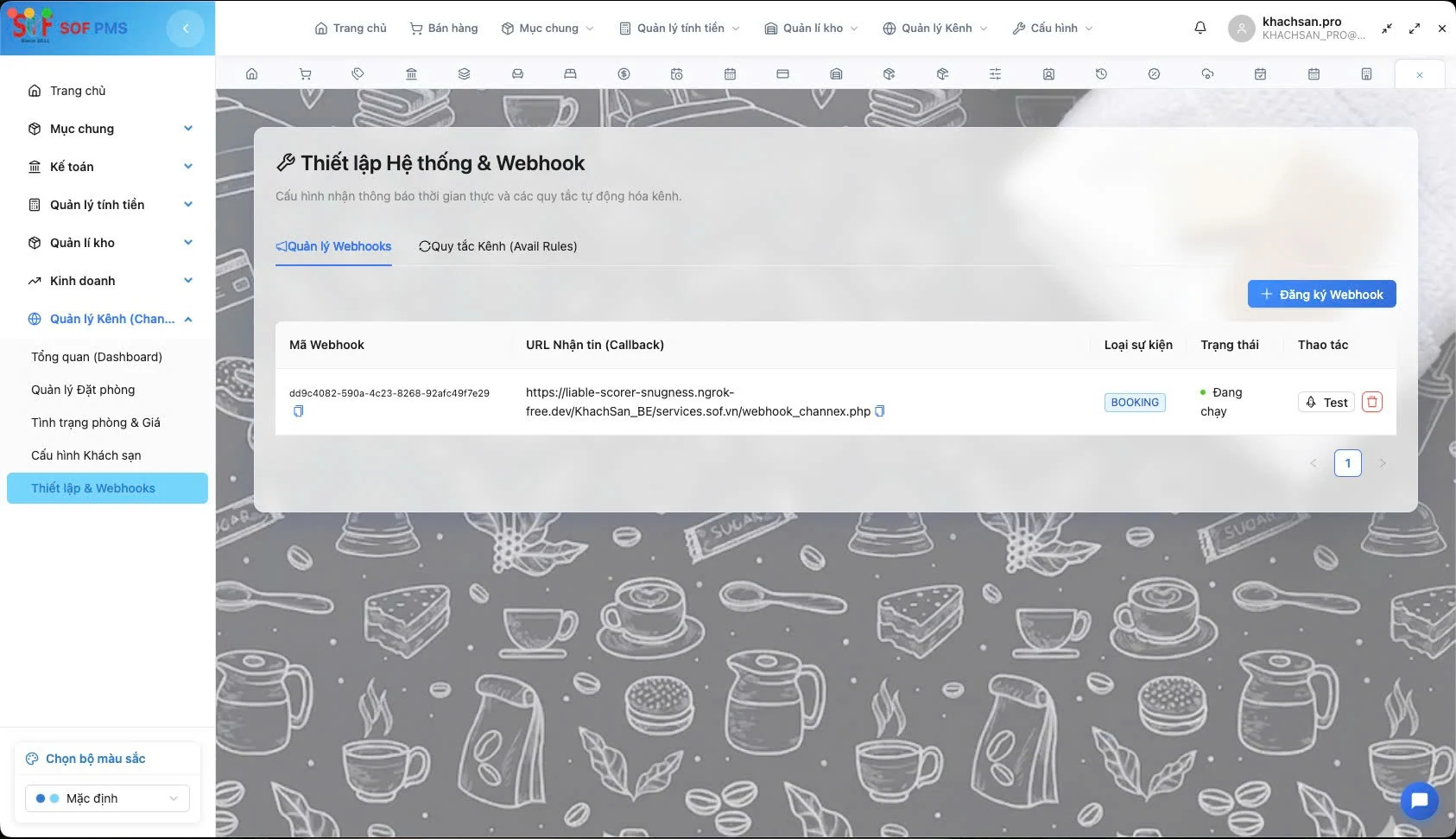Open the percent discount shortcut icon
This screenshot has width=1456, height=839.
click(x=1154, y=74)
